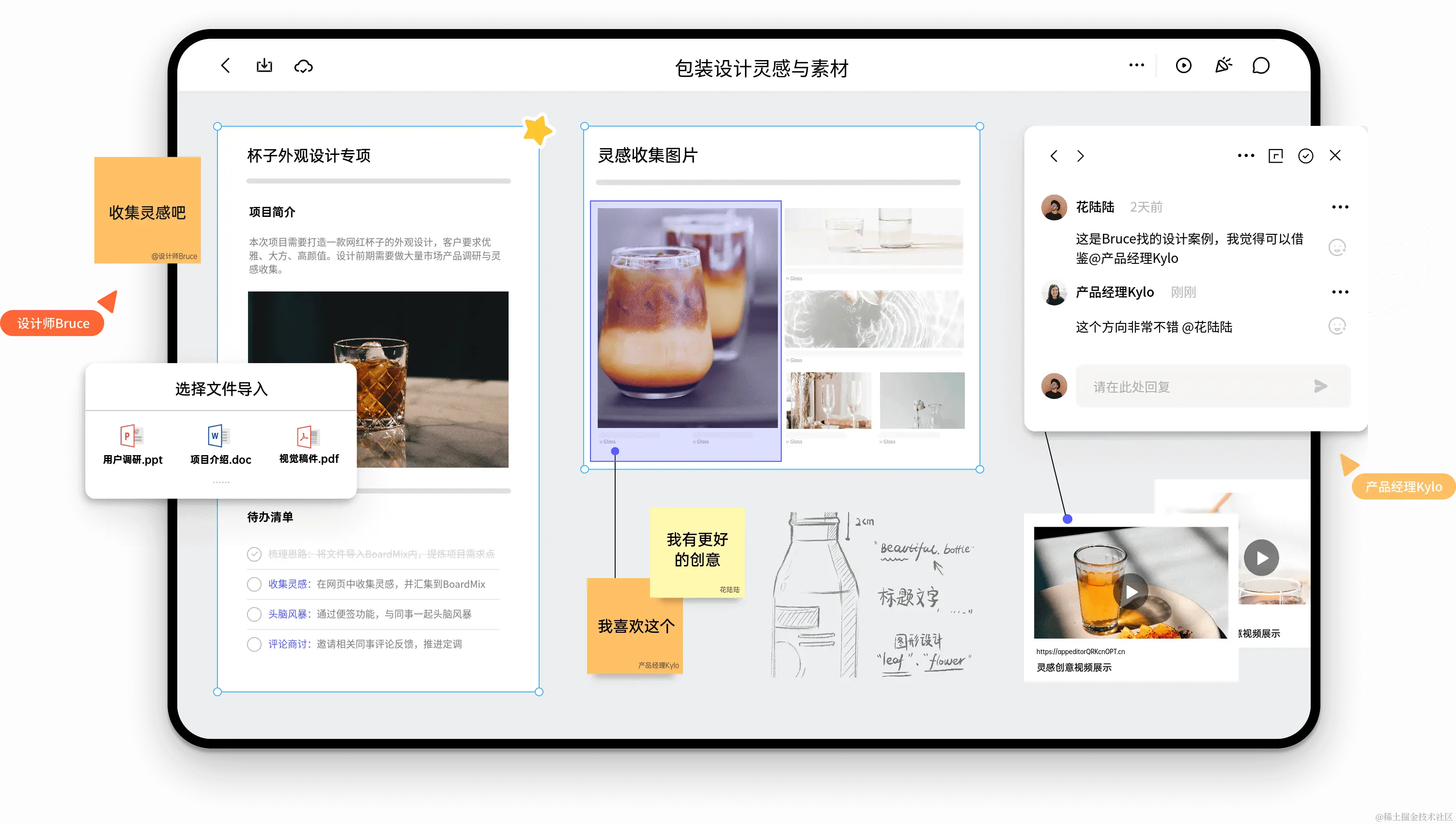Open the main toolbar more-options menu
Viewport: 1456px width, 825px height.
coord(1136,65)
